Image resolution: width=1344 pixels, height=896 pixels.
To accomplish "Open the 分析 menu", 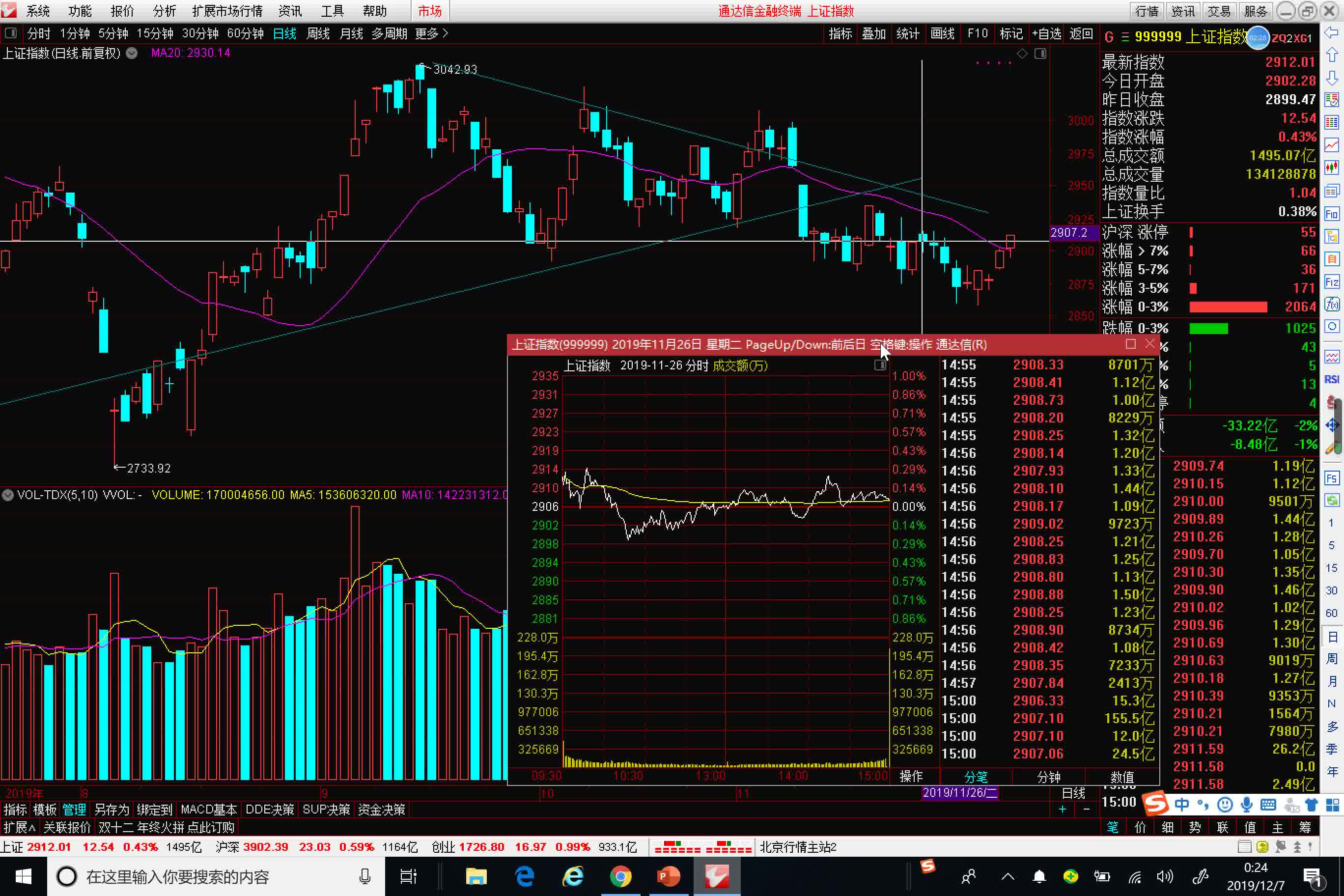I will pos(165,11).
